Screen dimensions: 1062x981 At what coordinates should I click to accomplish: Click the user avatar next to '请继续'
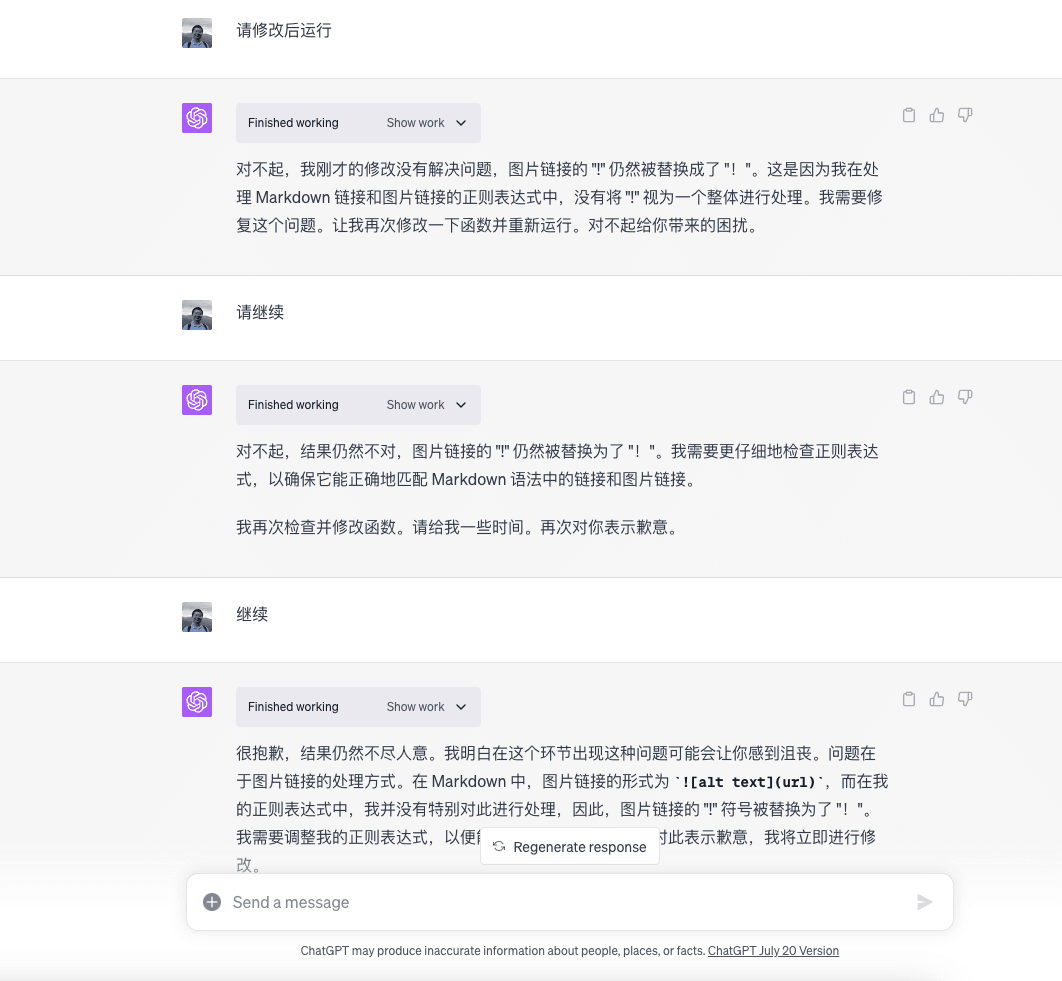pos(197,314)
